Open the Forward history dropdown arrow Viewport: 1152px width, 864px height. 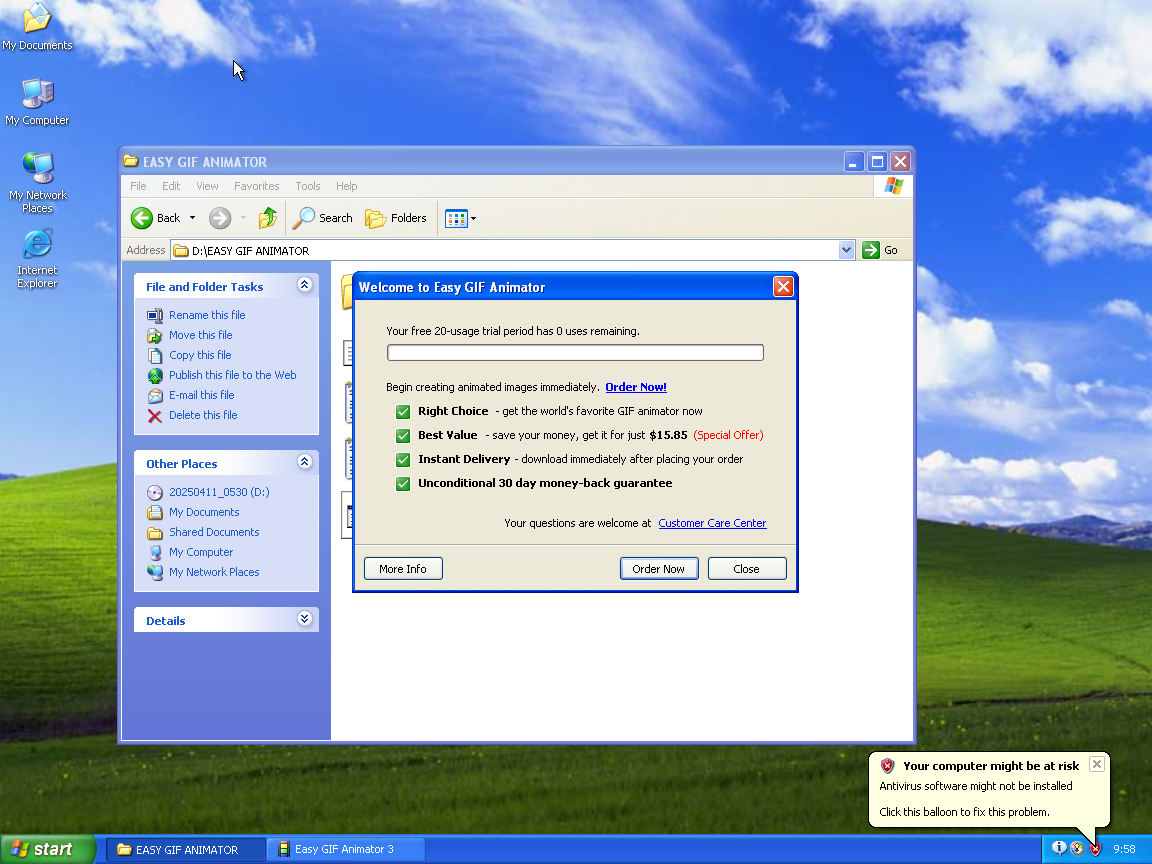point(243,218)
